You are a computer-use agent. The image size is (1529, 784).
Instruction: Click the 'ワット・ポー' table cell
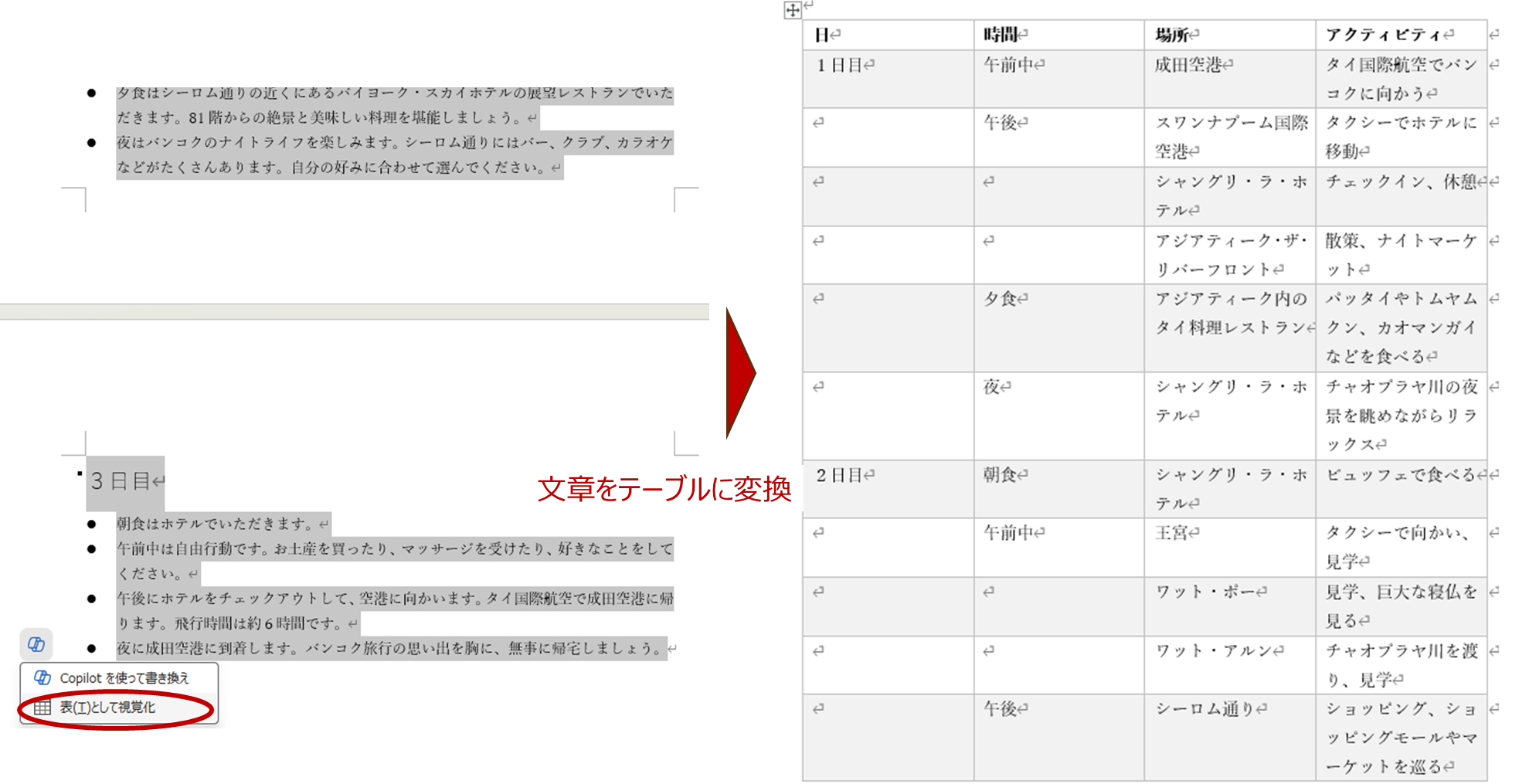[1230, 606]
